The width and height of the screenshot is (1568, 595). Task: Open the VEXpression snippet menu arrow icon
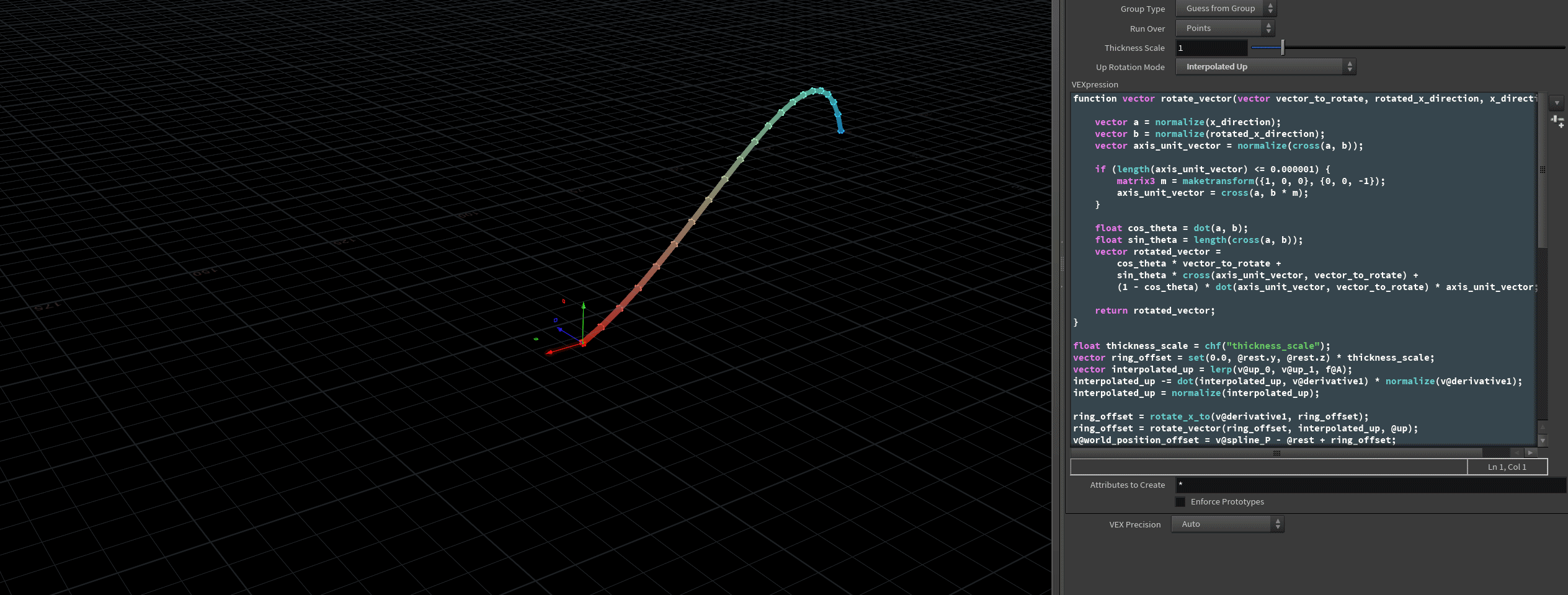tap(1557, 103)
